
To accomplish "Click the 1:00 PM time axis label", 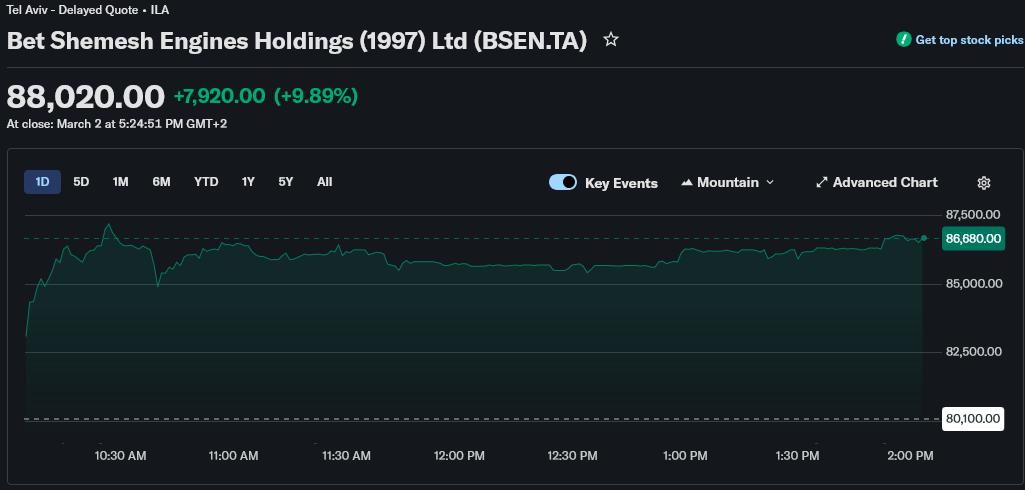I will (685, 455).
